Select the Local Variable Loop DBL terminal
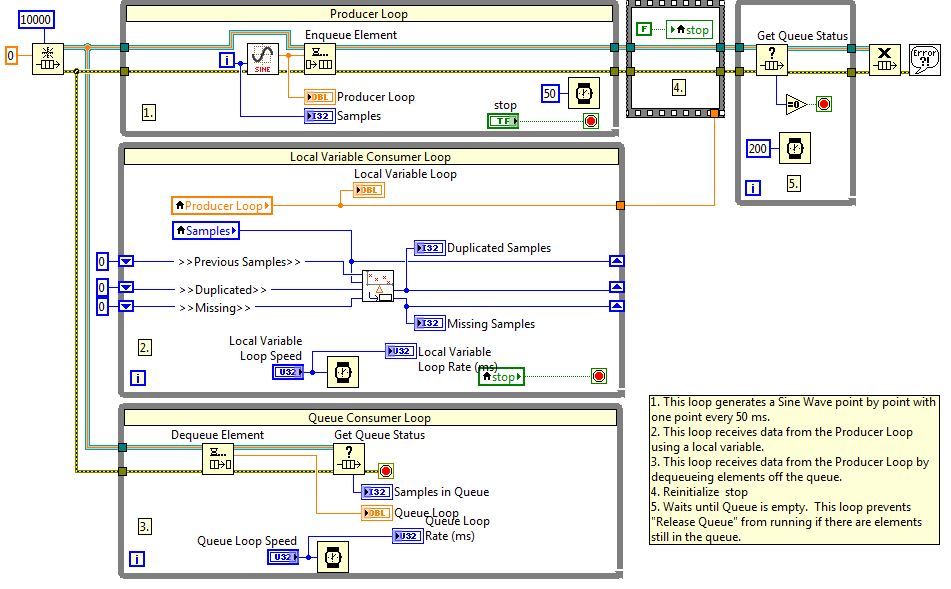The width and height of the screenshot is (951, 589). click(x=369, y=190)
